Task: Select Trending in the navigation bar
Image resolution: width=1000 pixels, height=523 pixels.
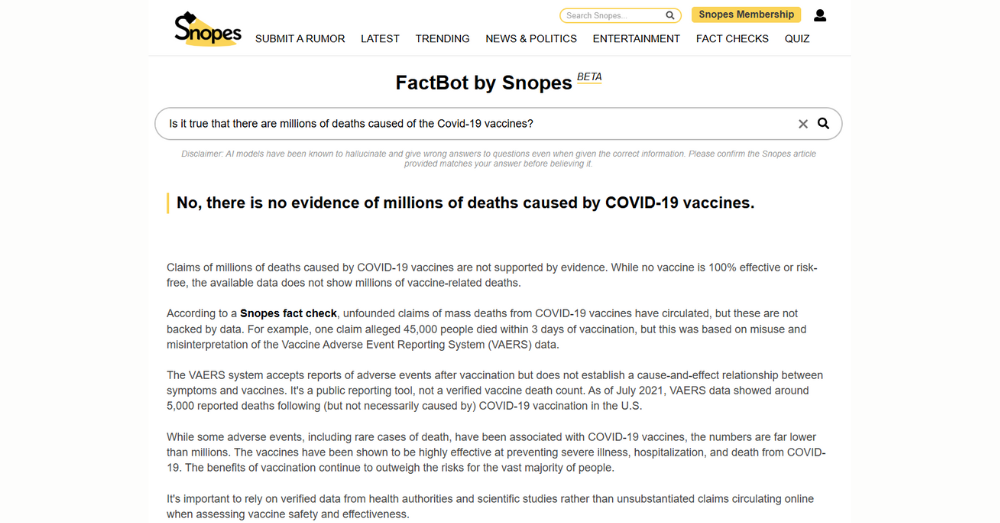Action: pyautogui.click(x=442, y=39)
